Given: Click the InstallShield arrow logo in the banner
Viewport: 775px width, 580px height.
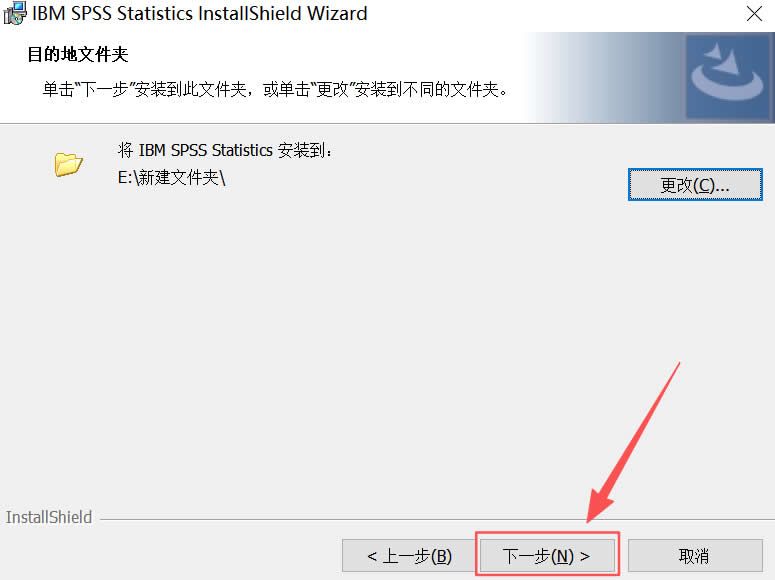Looking at the screenshot, I should coord(727,73).
